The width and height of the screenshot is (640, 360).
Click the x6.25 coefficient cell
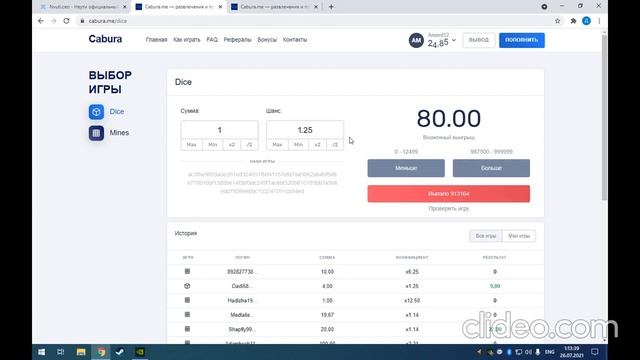[x=412, y=272]
